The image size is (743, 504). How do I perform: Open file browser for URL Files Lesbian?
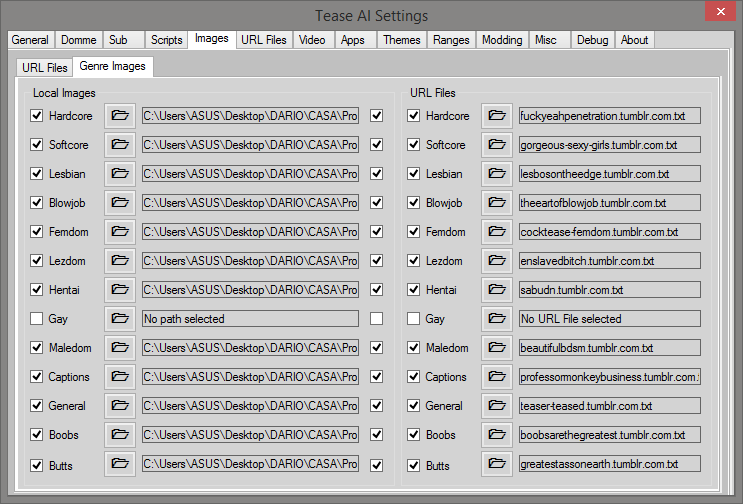[497, 173]
